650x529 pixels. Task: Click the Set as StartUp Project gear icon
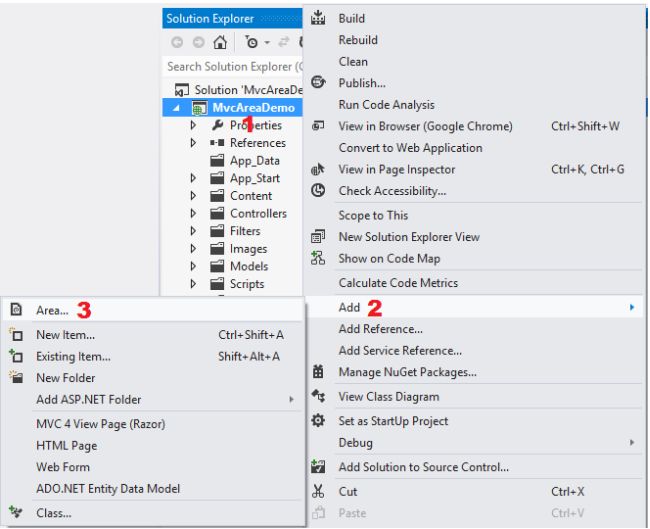pos(318,421)
